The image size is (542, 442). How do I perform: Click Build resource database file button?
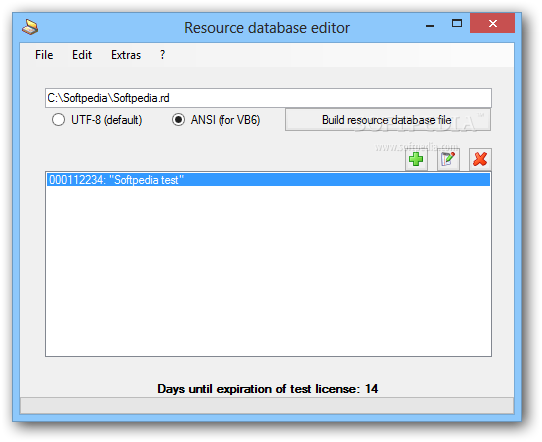click(x=387, y=120)
